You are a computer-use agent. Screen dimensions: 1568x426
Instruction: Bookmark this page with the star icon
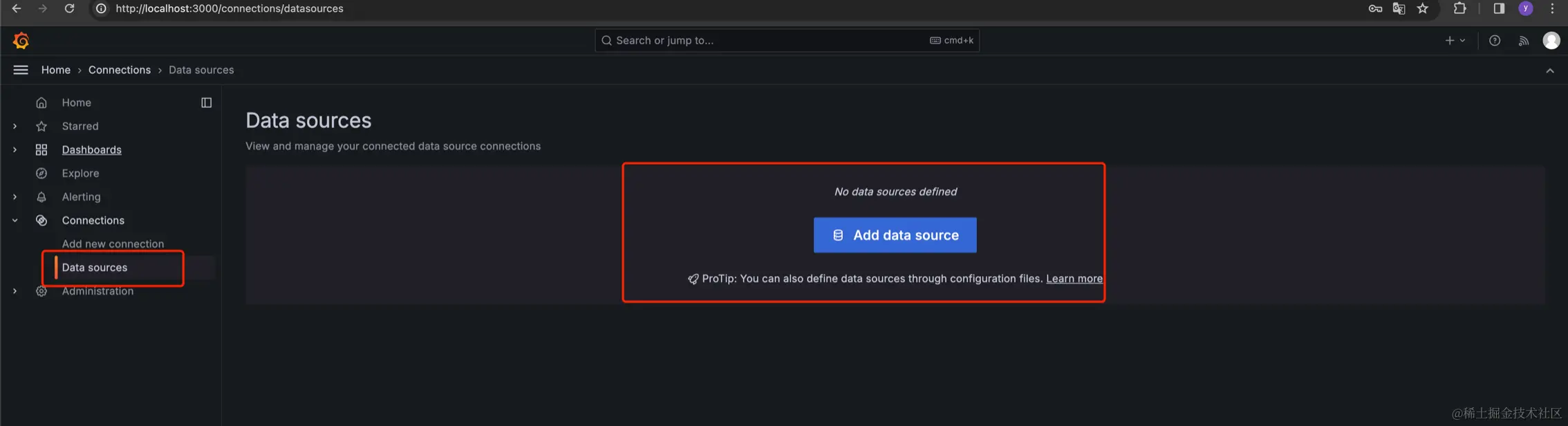point(1423,9)
